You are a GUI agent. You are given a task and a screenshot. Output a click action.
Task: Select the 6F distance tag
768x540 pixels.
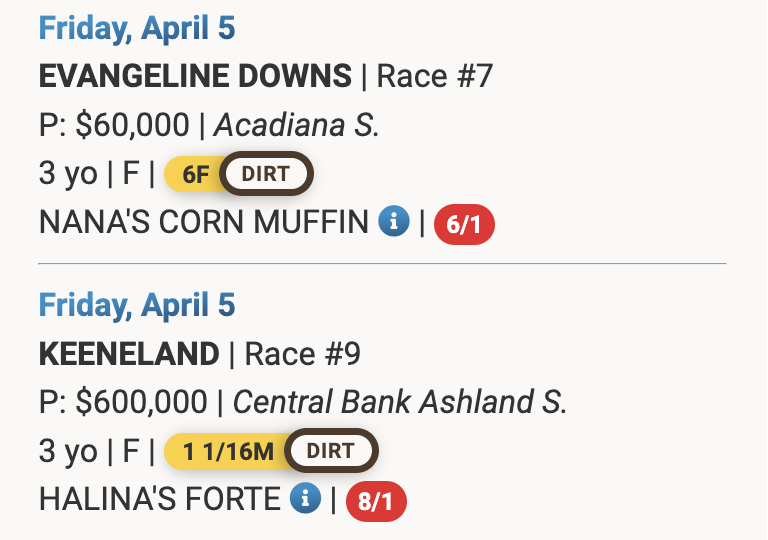click(195, 174)
